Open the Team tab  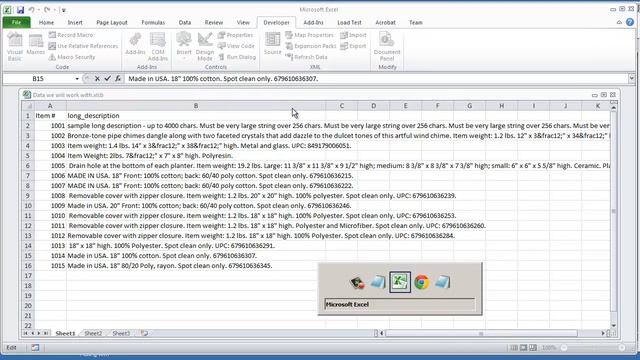[416, 22]
